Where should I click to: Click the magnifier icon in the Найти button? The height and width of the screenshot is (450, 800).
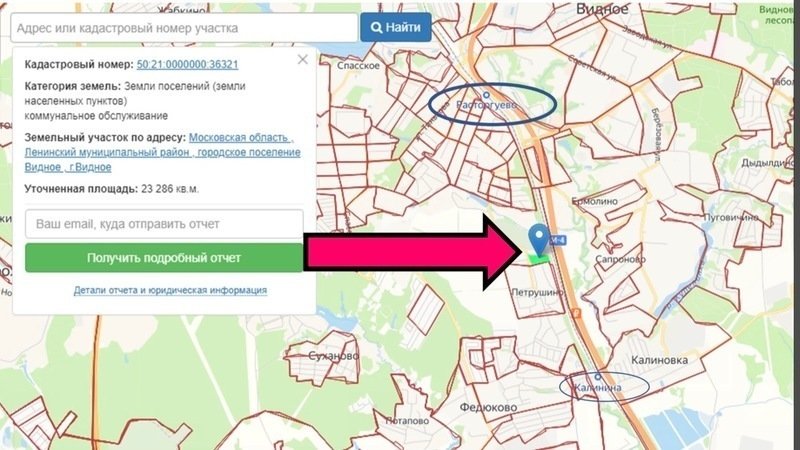pyautogui.click(x=377, y=28)
